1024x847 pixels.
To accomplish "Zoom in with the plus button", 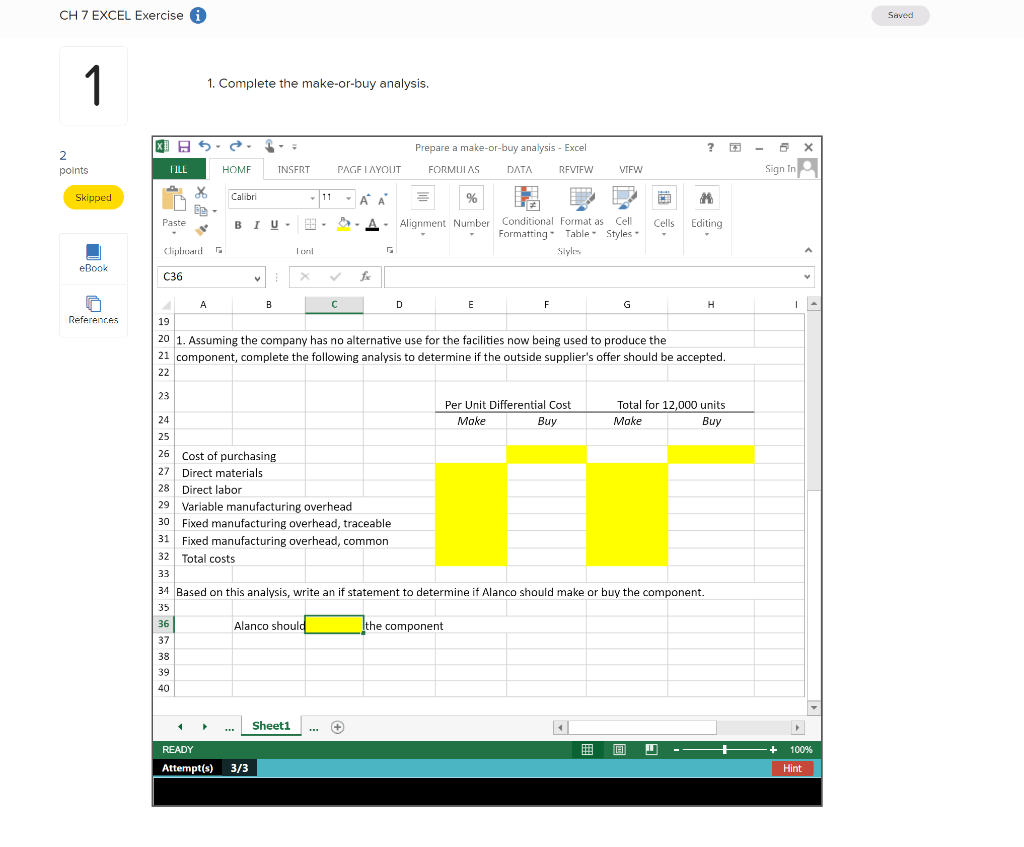I will (x=773, y=750).
